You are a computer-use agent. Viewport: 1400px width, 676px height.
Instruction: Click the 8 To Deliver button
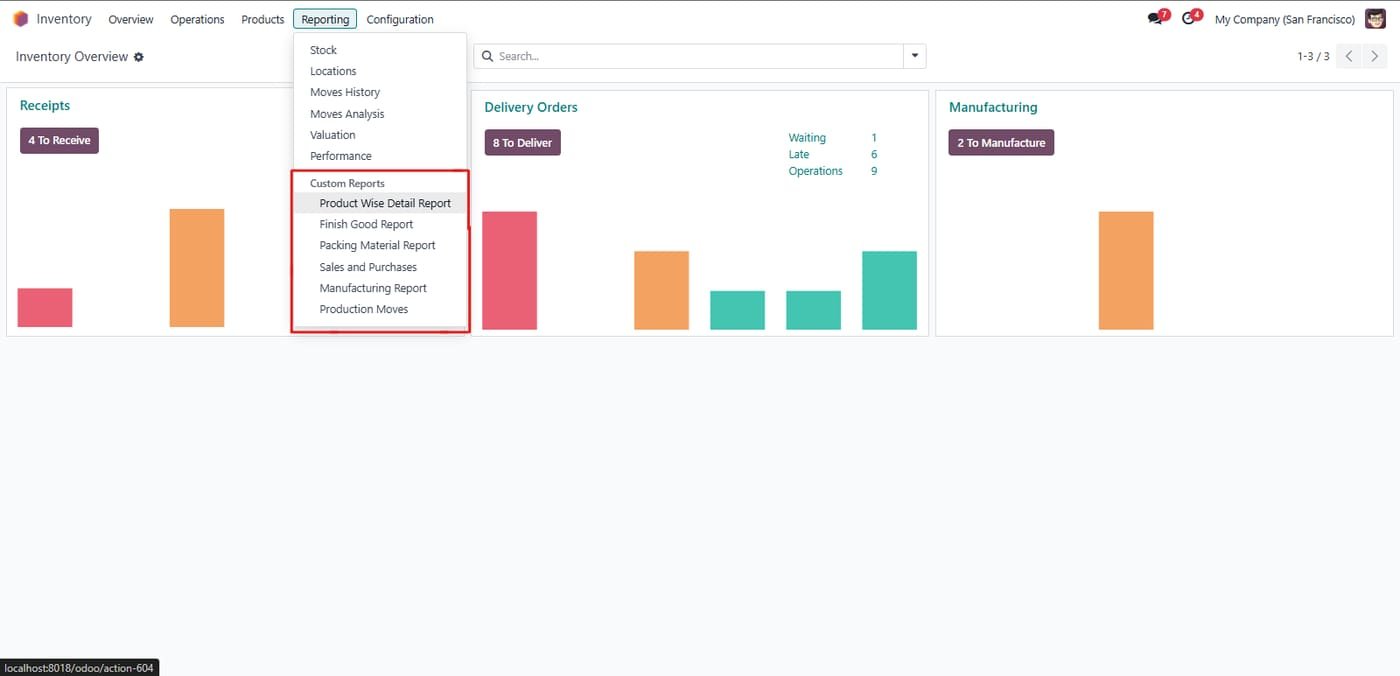pos(522,143)
